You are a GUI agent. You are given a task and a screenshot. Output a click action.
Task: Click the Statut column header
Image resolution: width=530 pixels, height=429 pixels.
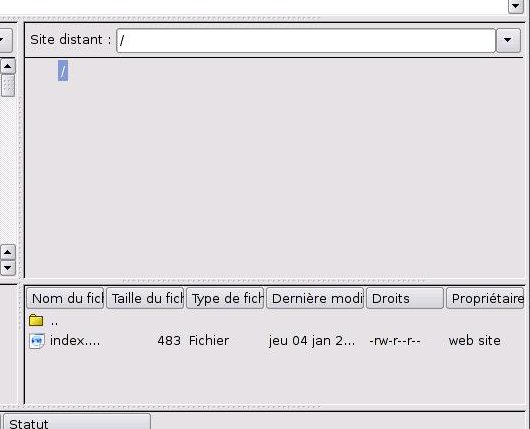77,422
